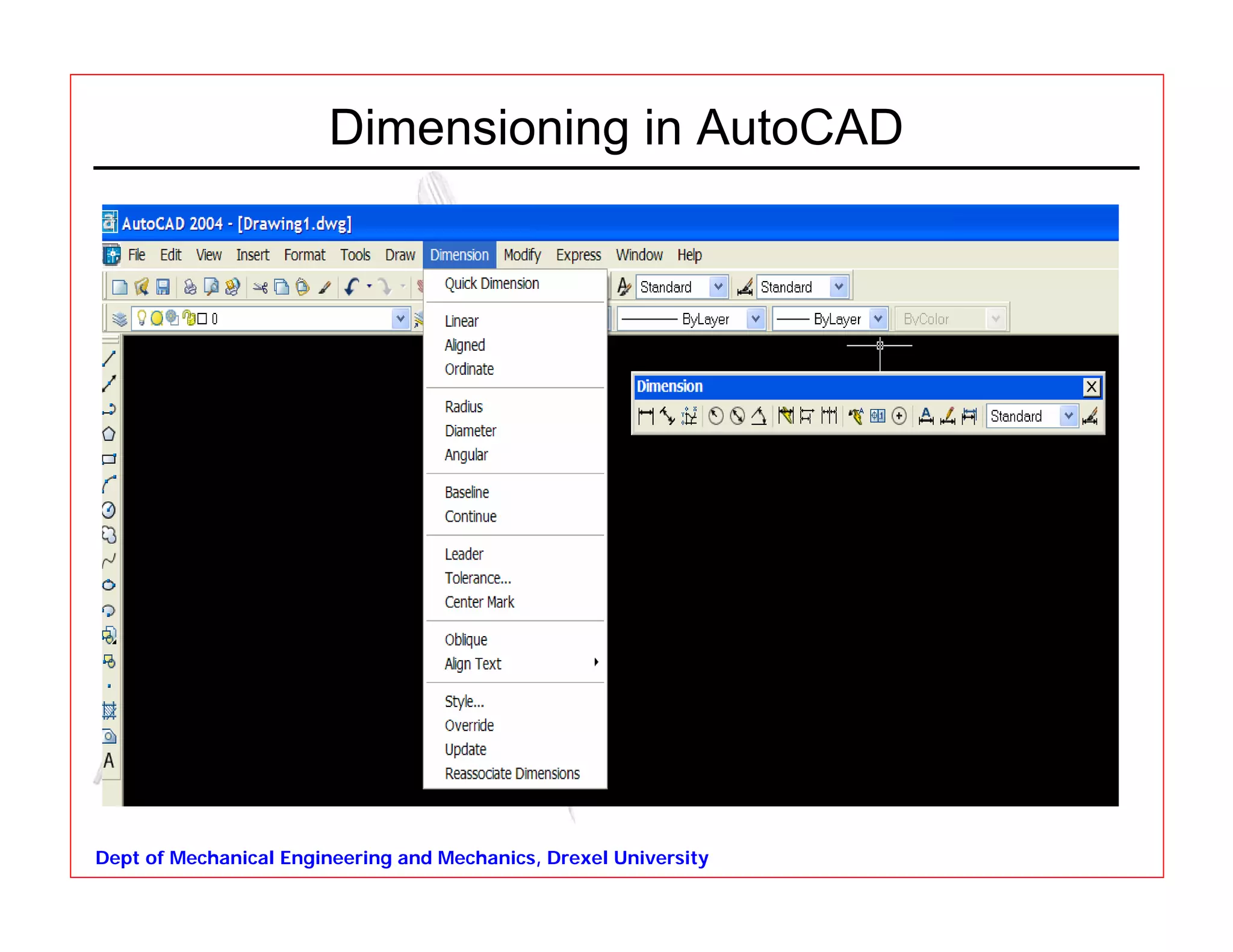This screenshot has width=1233, height=952.
Task: Expand Standard dropdown in Dimension toolbar
Action: tap(1069, 416)
